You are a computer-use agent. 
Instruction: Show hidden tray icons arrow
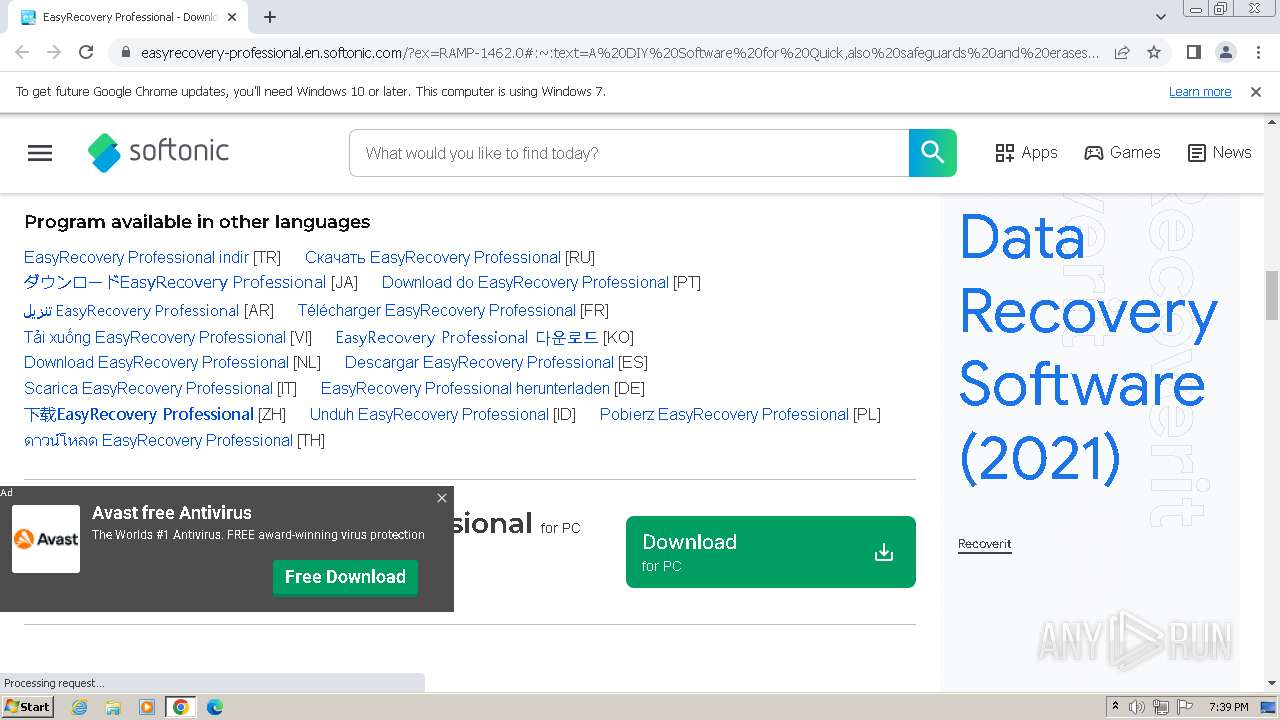[1115, 707]
